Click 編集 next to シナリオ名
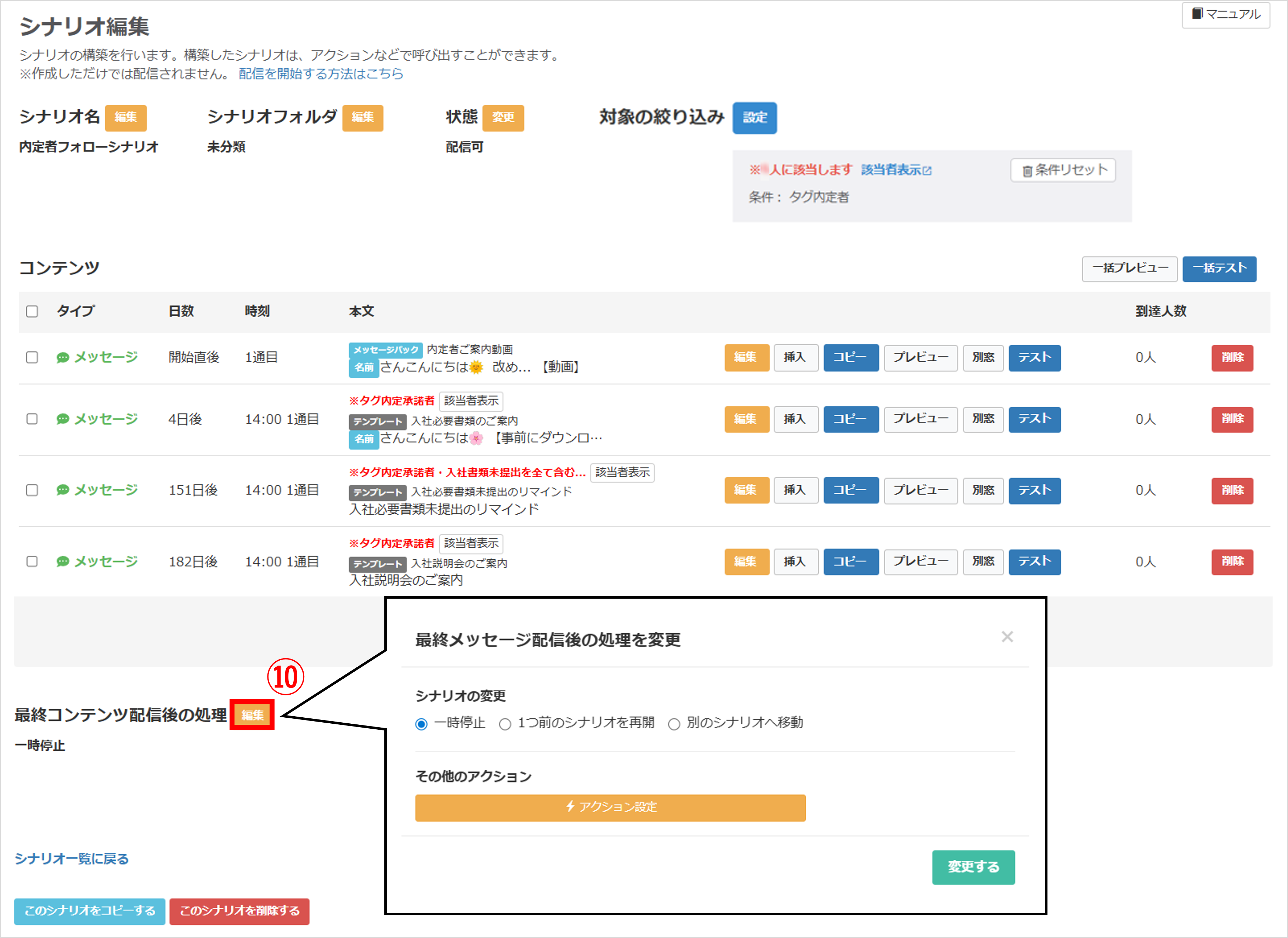This screenshot has width=1288, height=938. coord(126,118)
